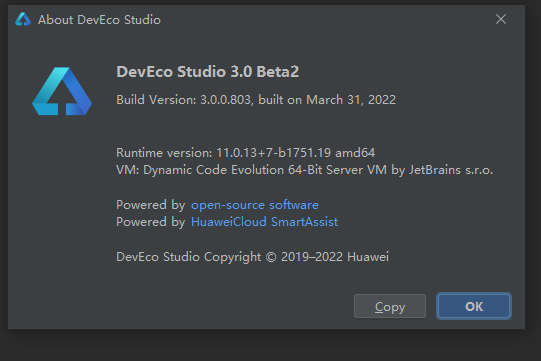Viewport: 541px width, 361px height.
Task: Click the large DevEco Studio logo
Action: pyautogui.click(x=62, y=91)
